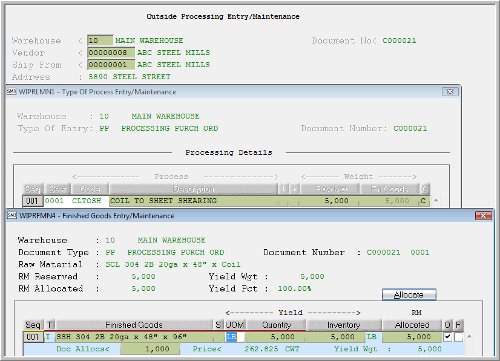
Task: Click the Quantity column header
Action: pyautogui.click(x=276, y=325)
